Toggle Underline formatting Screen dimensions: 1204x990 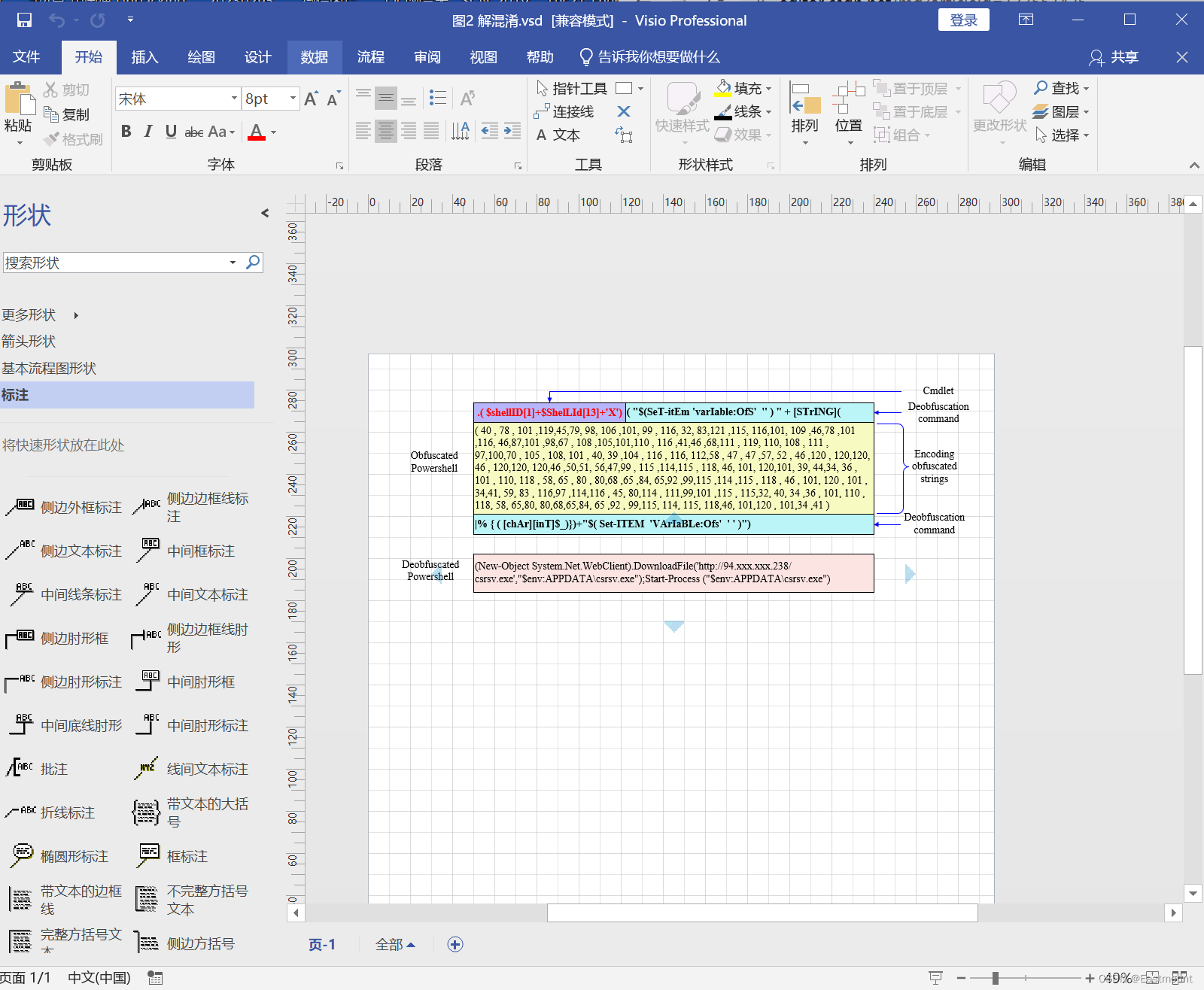click(x=171, y=132)
